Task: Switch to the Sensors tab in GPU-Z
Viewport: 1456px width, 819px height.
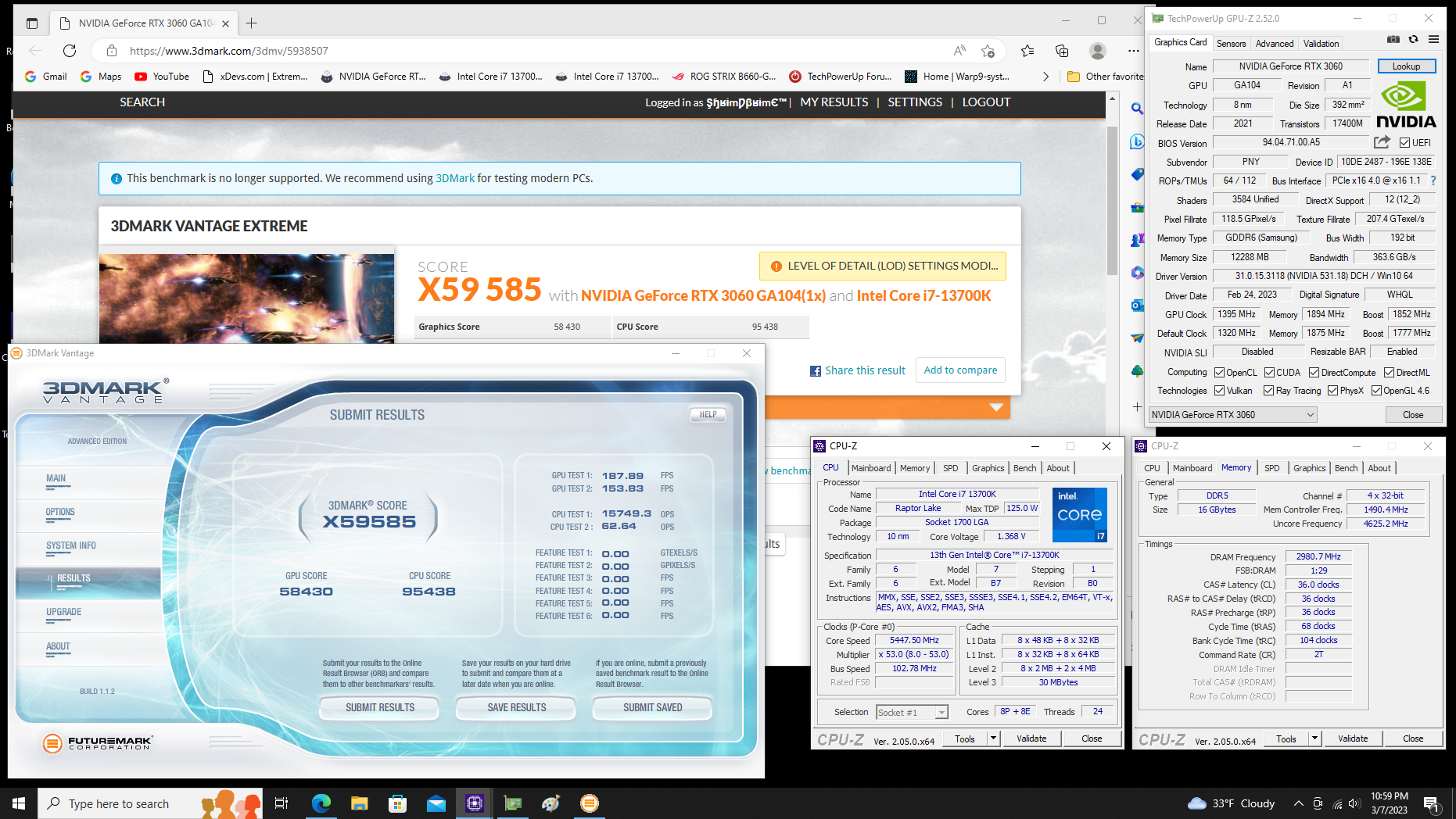Action: coord(1231,44)
